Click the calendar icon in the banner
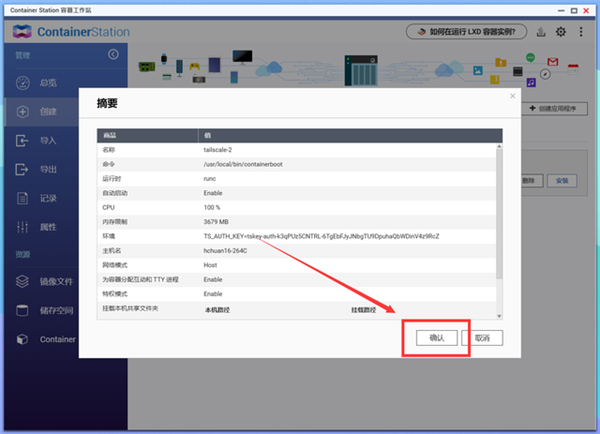Viewport: 600px width, 434px height. coord(573,69)
